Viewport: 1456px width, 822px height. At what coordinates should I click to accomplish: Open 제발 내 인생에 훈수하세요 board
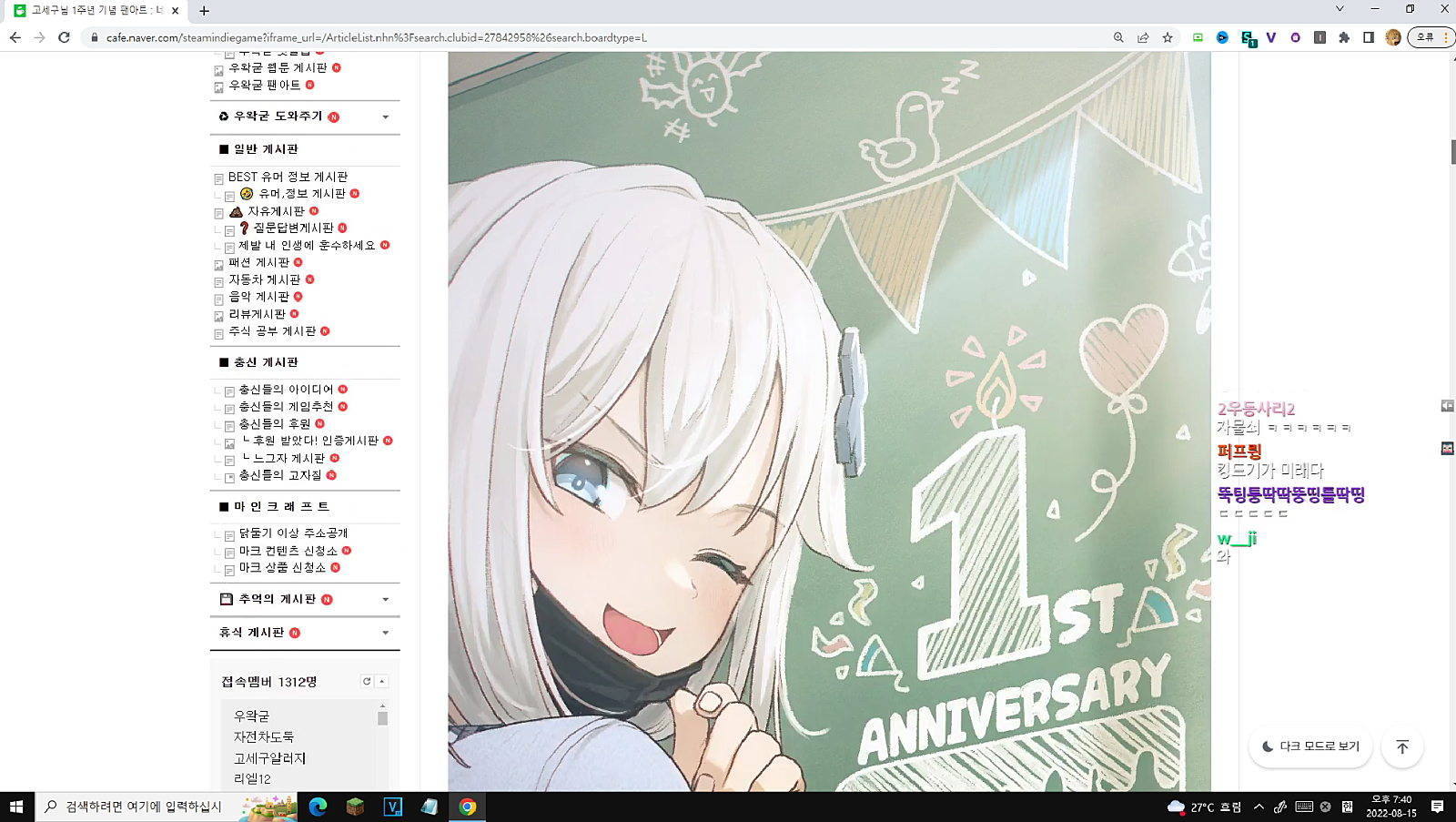pyautogui.click(x=307, y=245)
